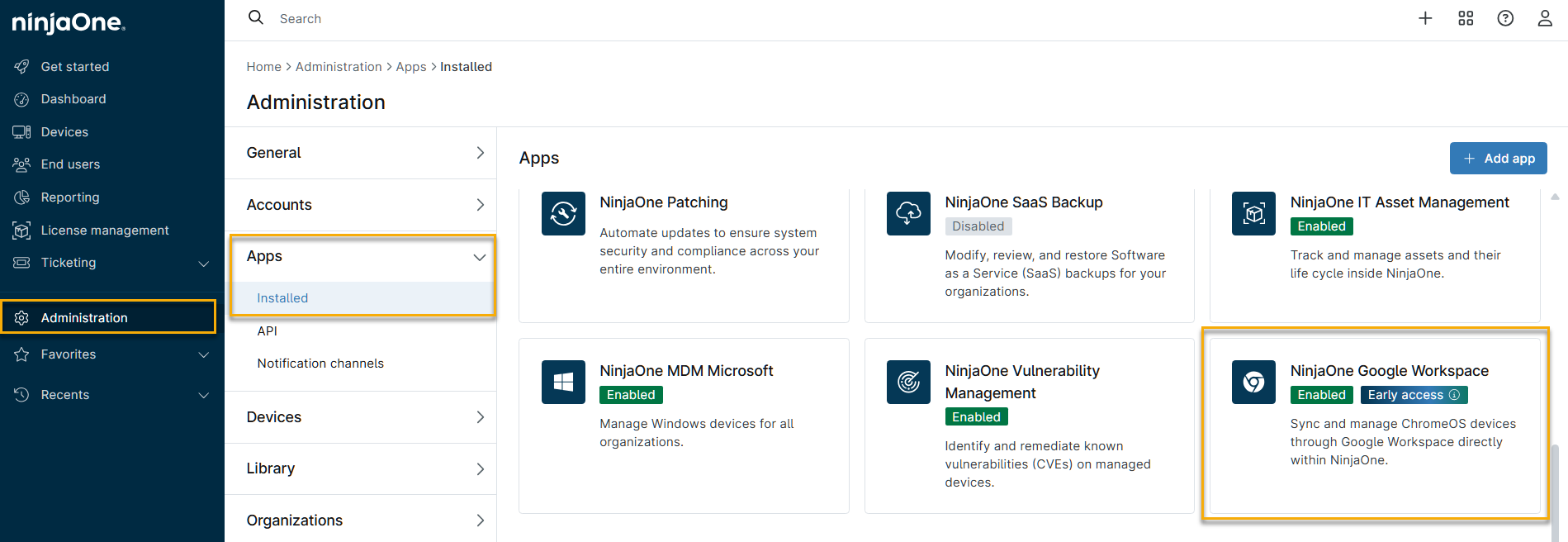Expand the Recents sidebar chevron

[x=203, y=395]
